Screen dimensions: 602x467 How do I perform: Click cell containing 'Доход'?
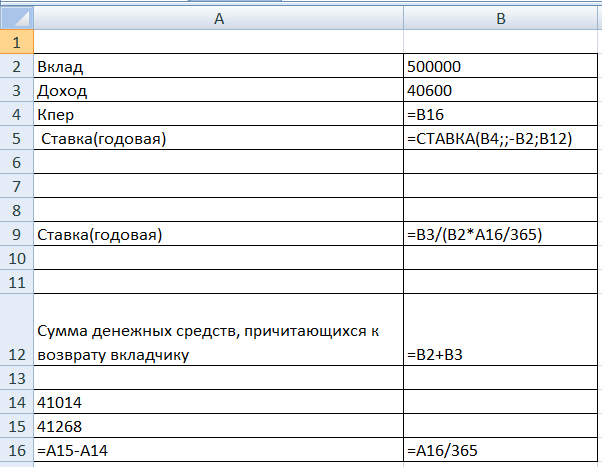[x=218, y=90]
